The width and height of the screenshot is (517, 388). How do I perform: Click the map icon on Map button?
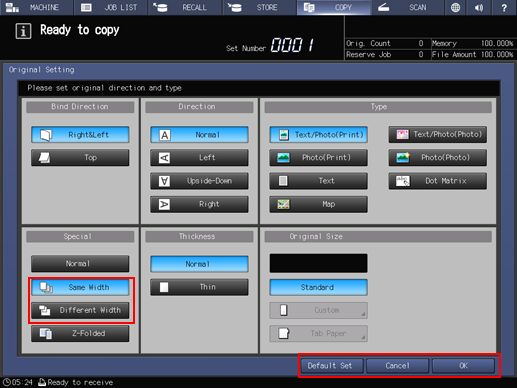[x=283, y=204]
